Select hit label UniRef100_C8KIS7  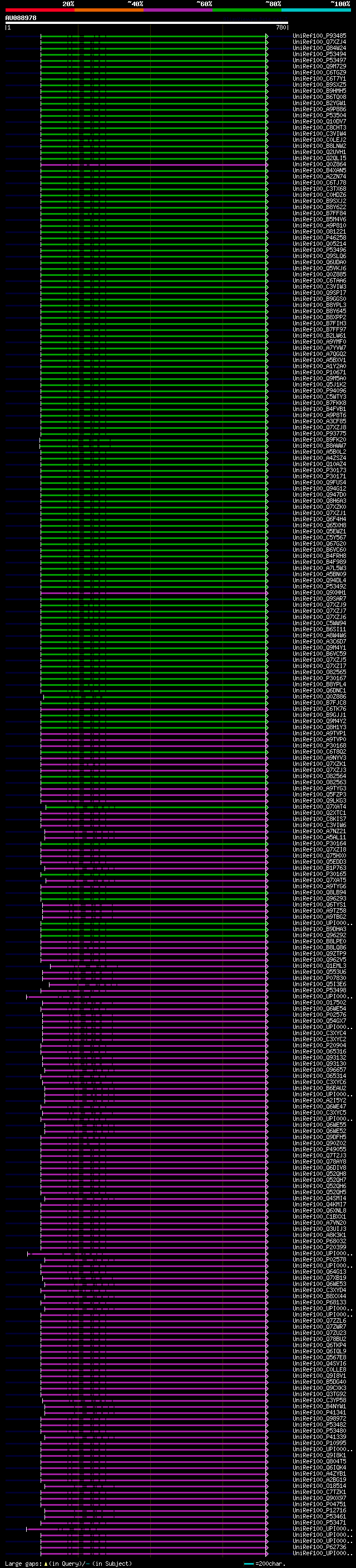(x=319, y=819)
